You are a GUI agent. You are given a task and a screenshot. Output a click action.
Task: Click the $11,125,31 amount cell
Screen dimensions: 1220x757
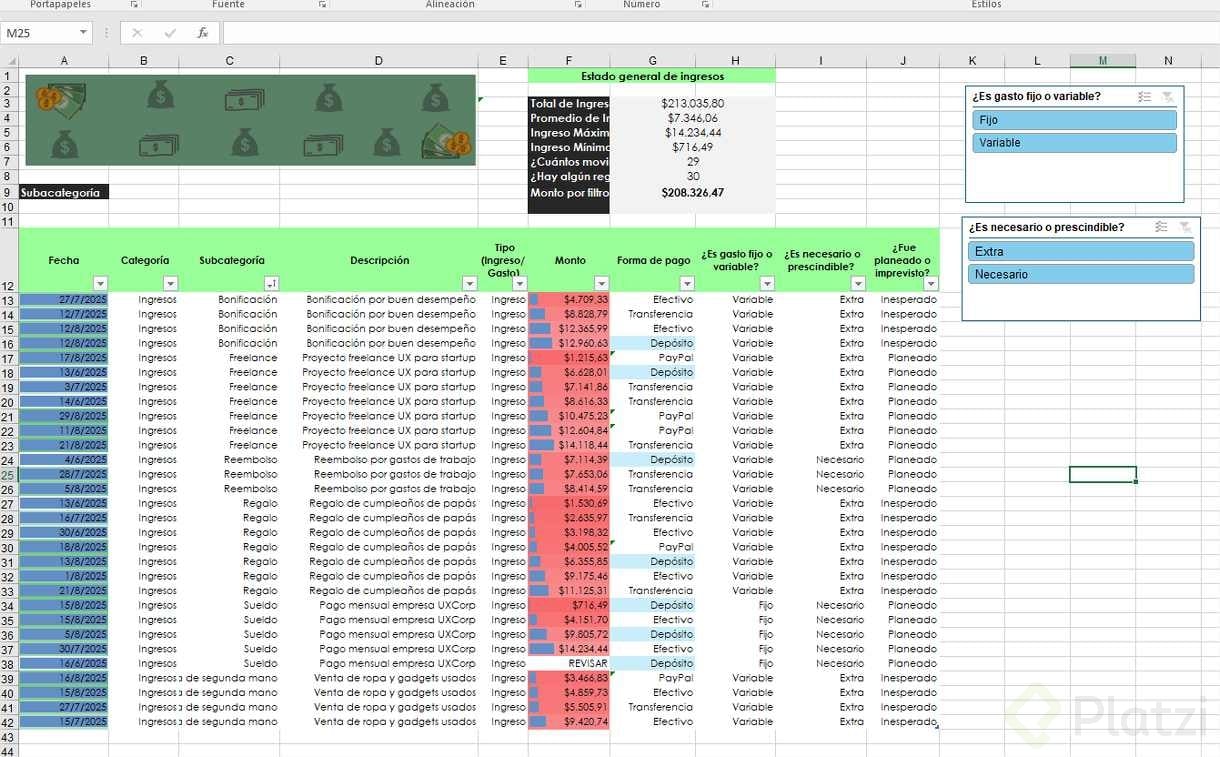point(569,590)
